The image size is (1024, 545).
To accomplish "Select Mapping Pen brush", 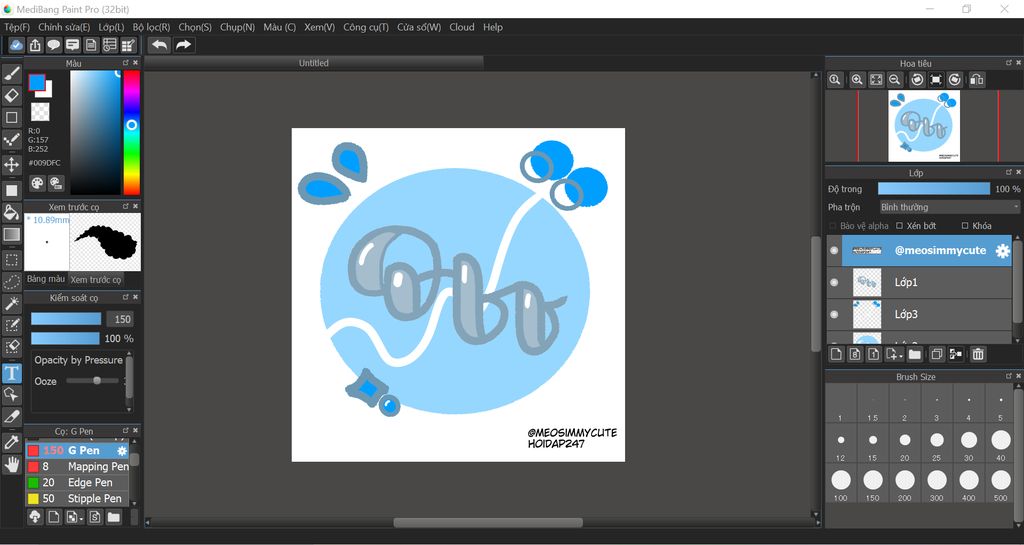I will 78,467.
